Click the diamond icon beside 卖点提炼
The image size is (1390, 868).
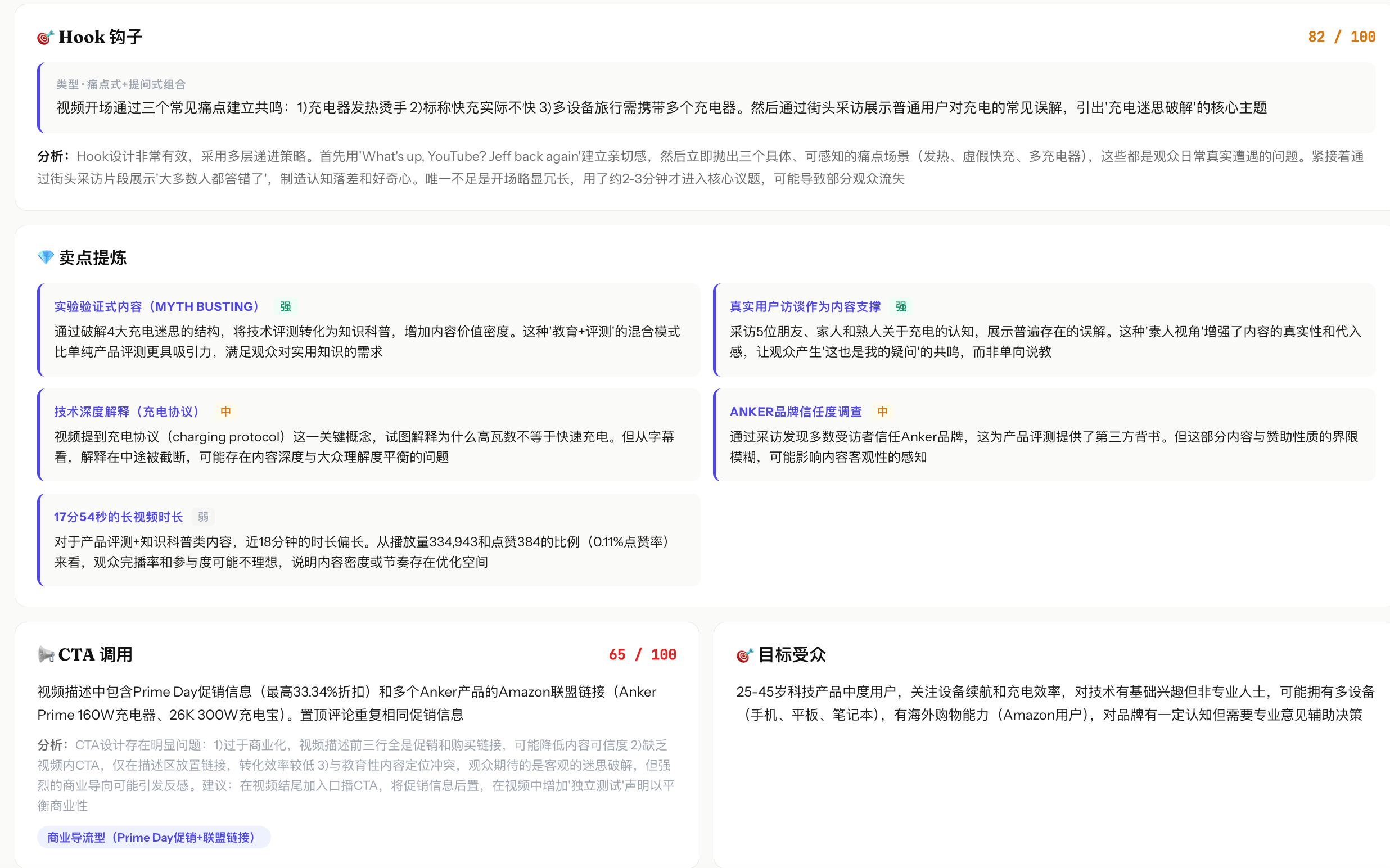[46, 257]
